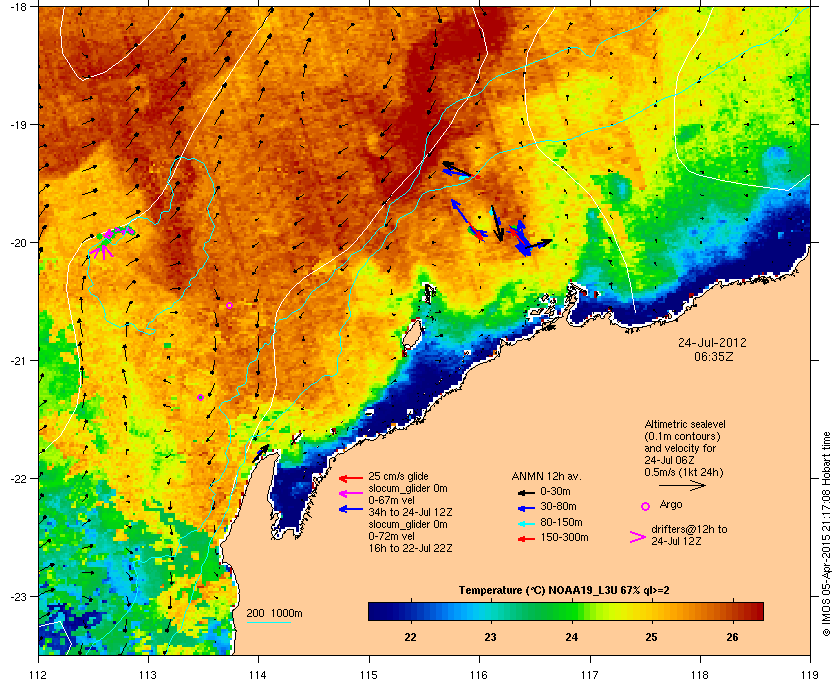Click the 23 colorbar tick label
The image size is (840, 680).
point(490,637)
